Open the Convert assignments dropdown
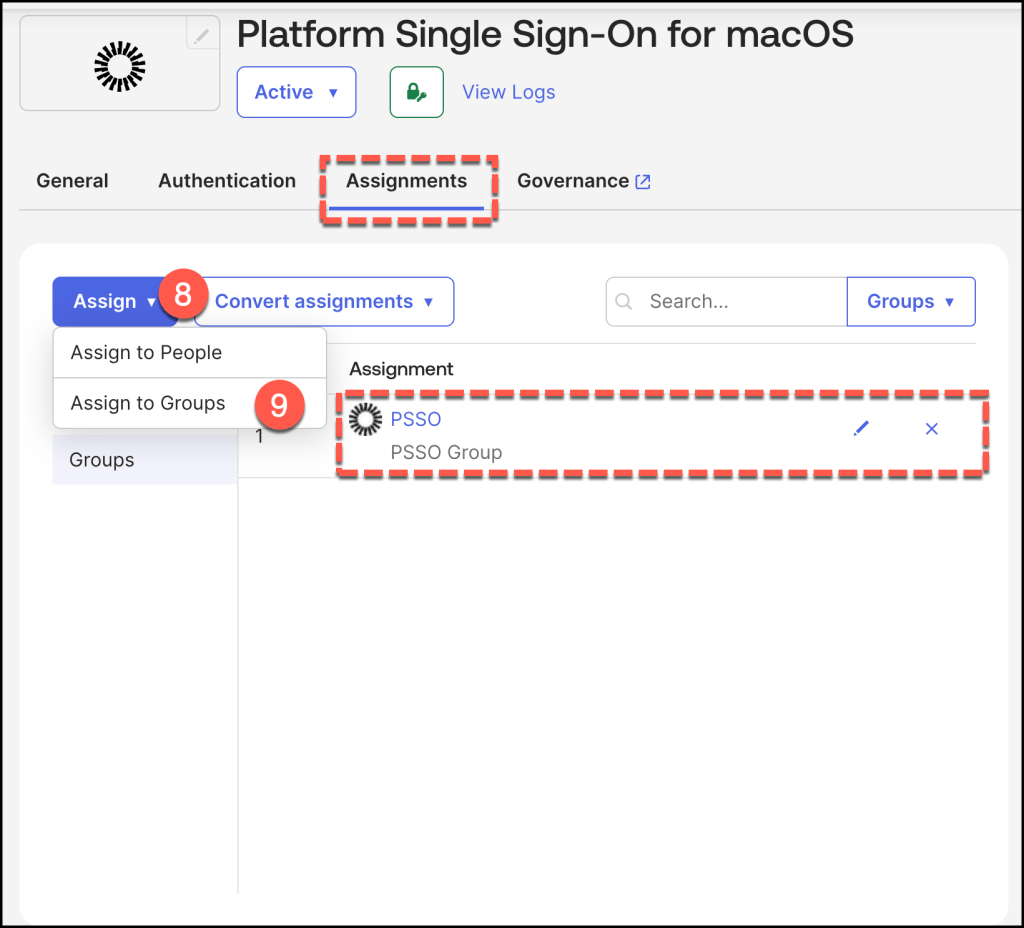Screen dimensions: 1024x928 click(324, 301)
